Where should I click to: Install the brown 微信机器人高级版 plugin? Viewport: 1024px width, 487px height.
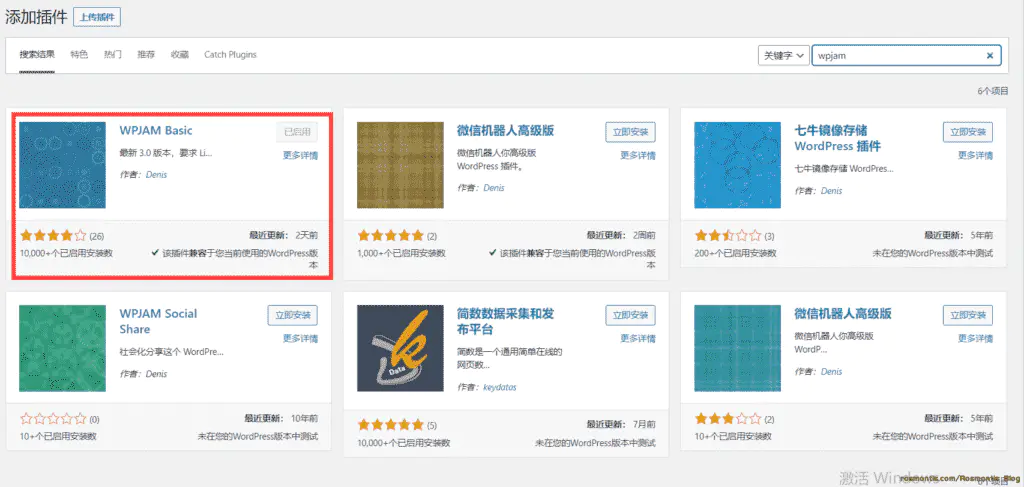pos(630,132)
